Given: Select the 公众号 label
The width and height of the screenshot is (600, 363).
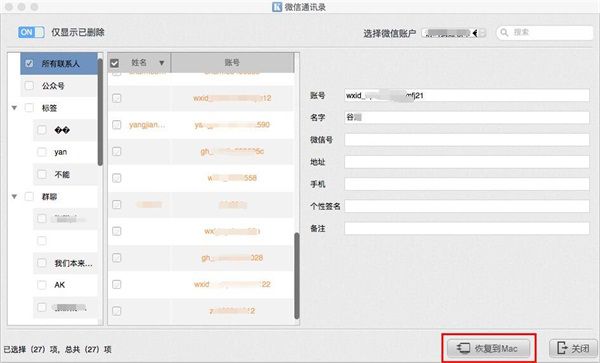Looking at the screenshot, I should coord(53,86).
